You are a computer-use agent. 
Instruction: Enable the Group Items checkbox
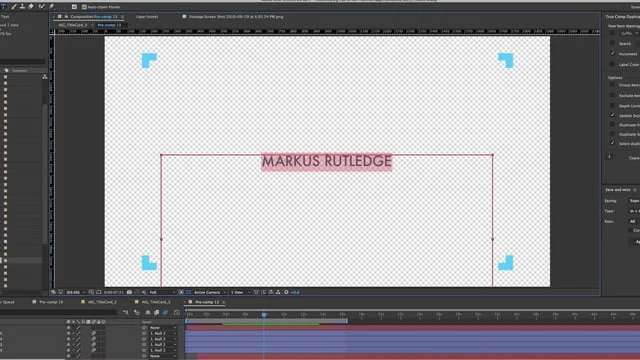point(612,85)
